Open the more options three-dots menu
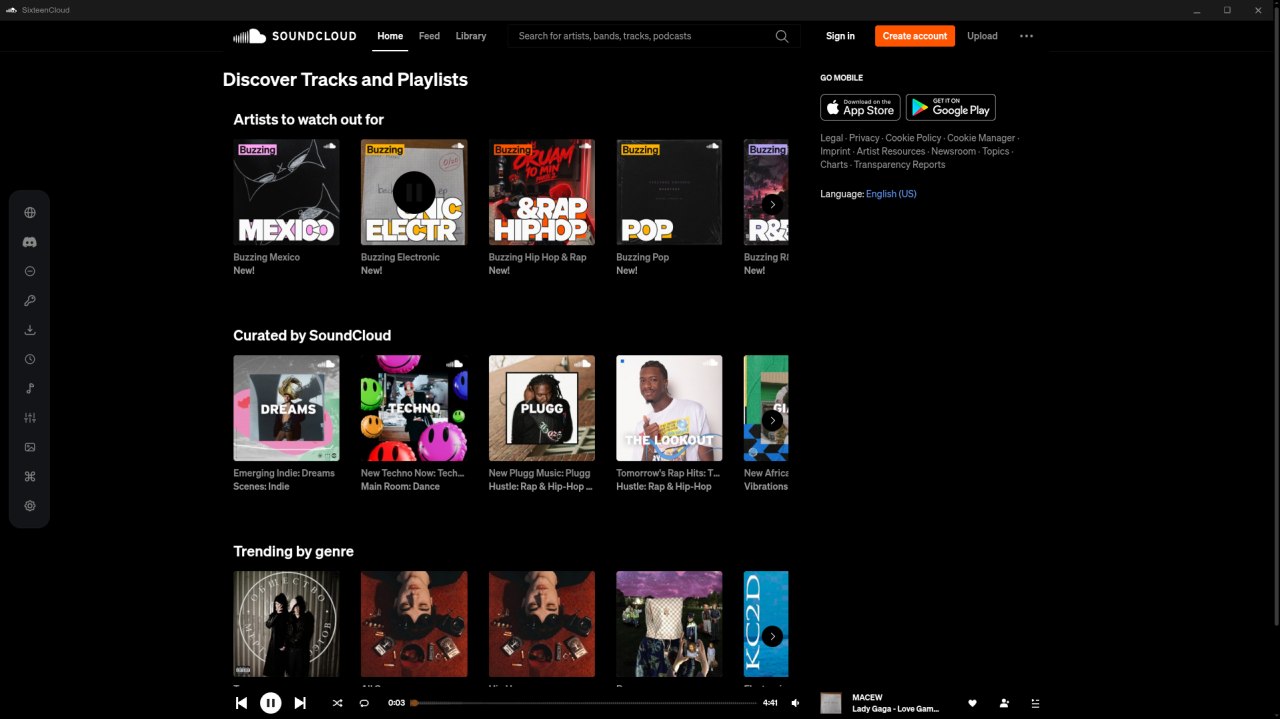Viewport: 1280px width, 719px height. [1026, 36]
